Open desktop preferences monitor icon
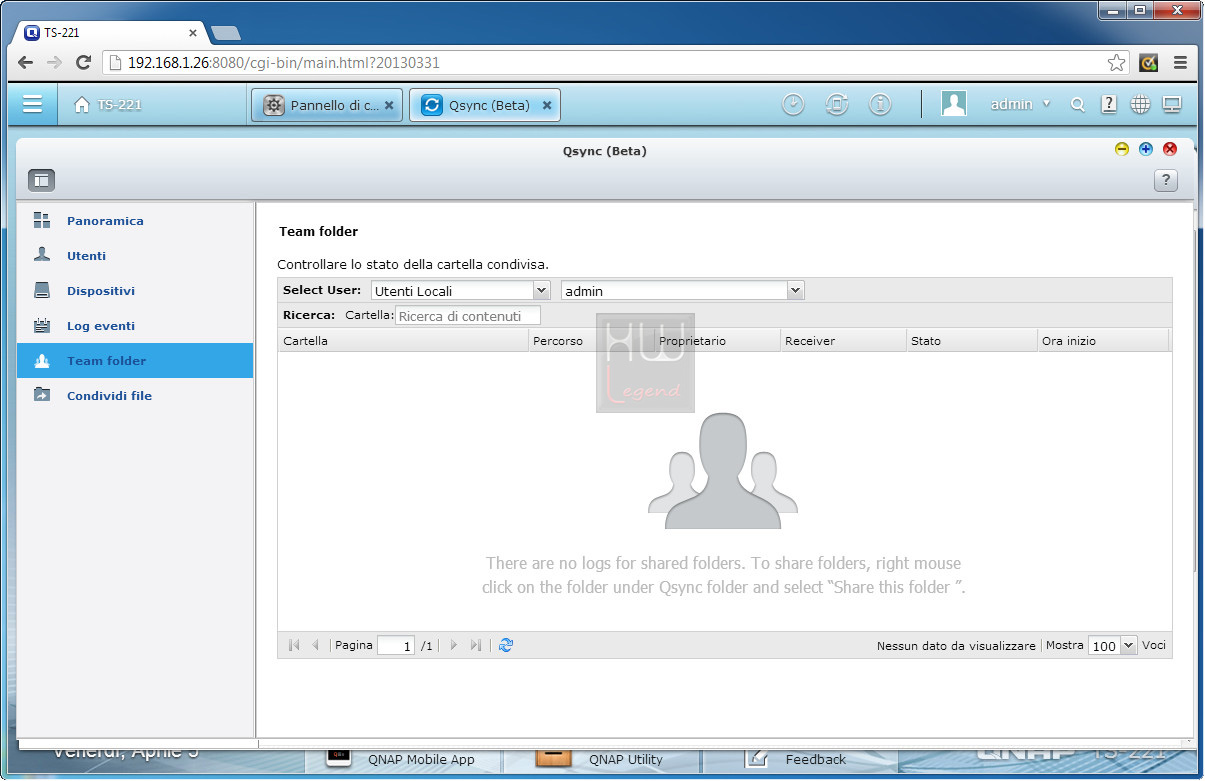Image resolution: width=1205 pixels, height=781 pixels. tap(1172, 104)
